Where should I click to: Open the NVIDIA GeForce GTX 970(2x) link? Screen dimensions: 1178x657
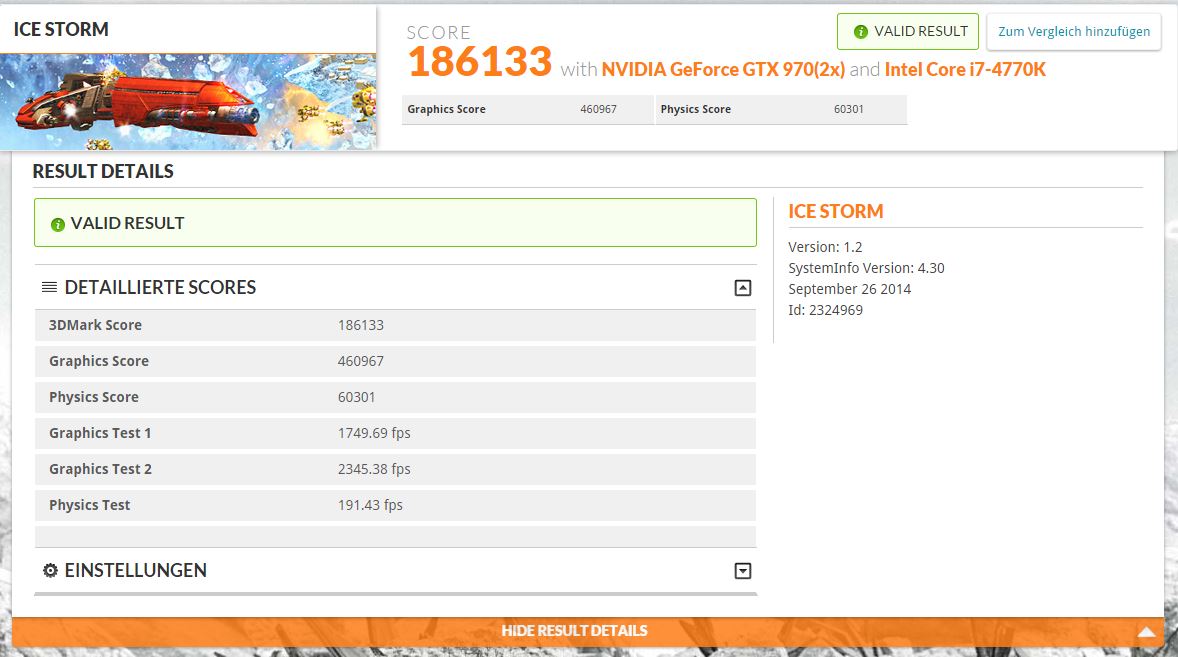[x=723, y=70]
